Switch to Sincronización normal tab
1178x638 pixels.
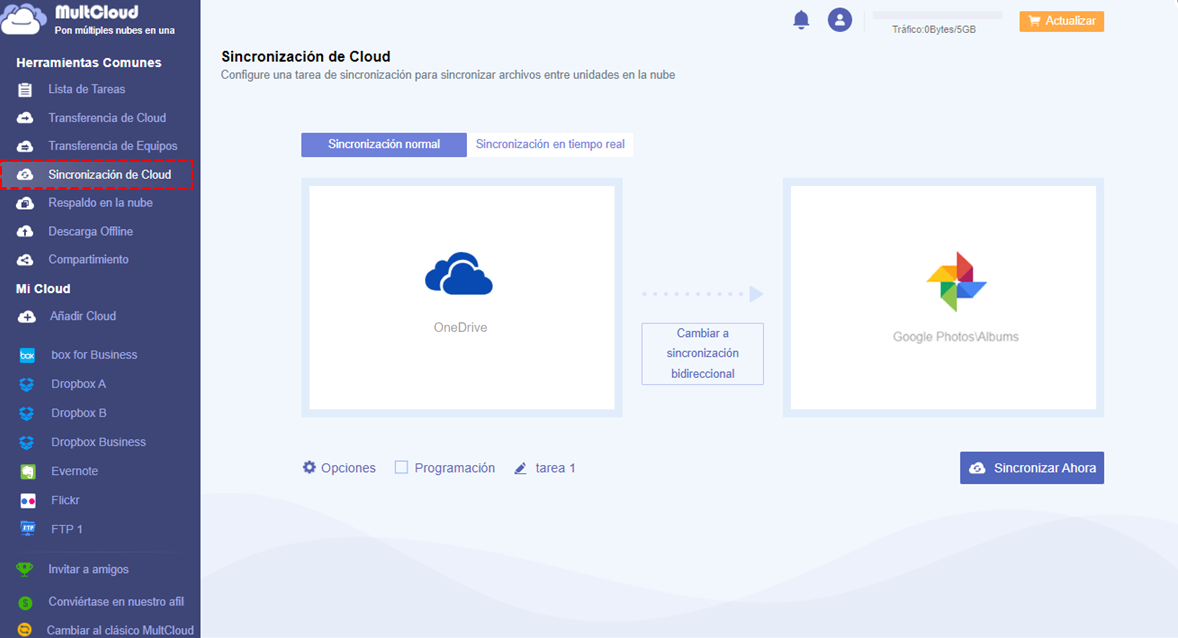point(384,144)
